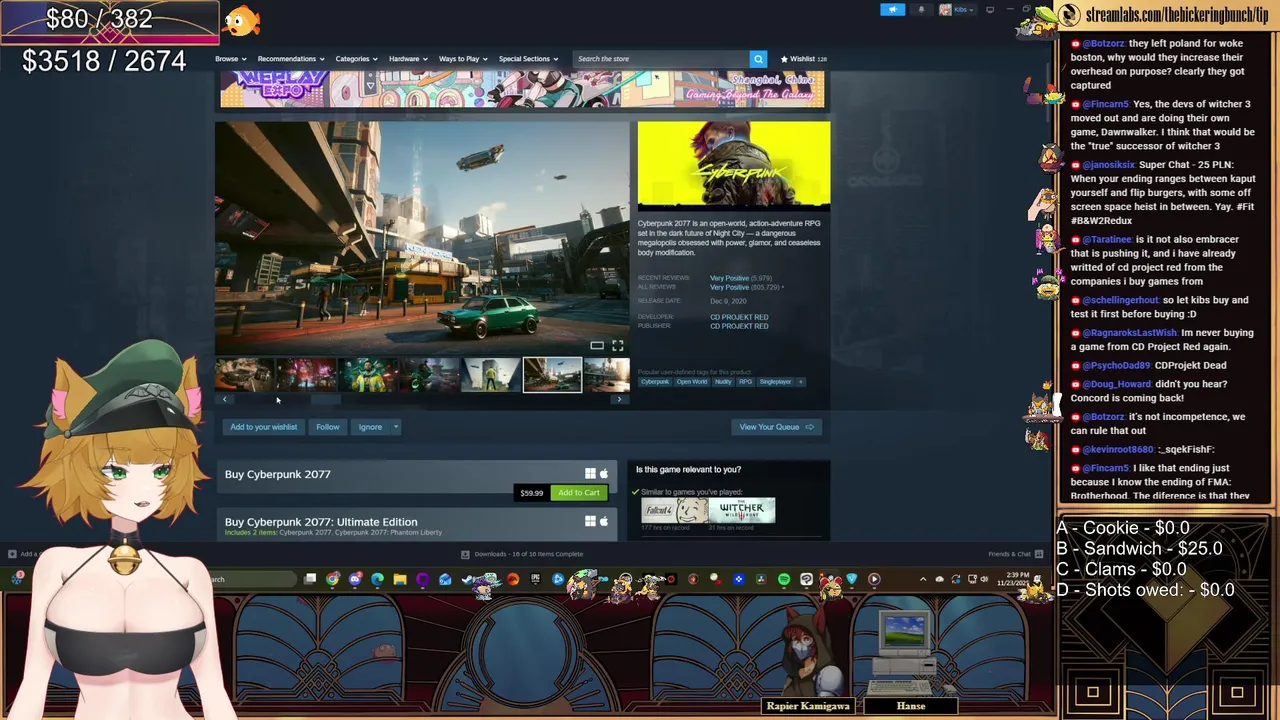Select the yellow-jacket man screenshot thumbnail
Viewport: 1280px width, 720px height.
pyautogui.click(x=367, y=375)
